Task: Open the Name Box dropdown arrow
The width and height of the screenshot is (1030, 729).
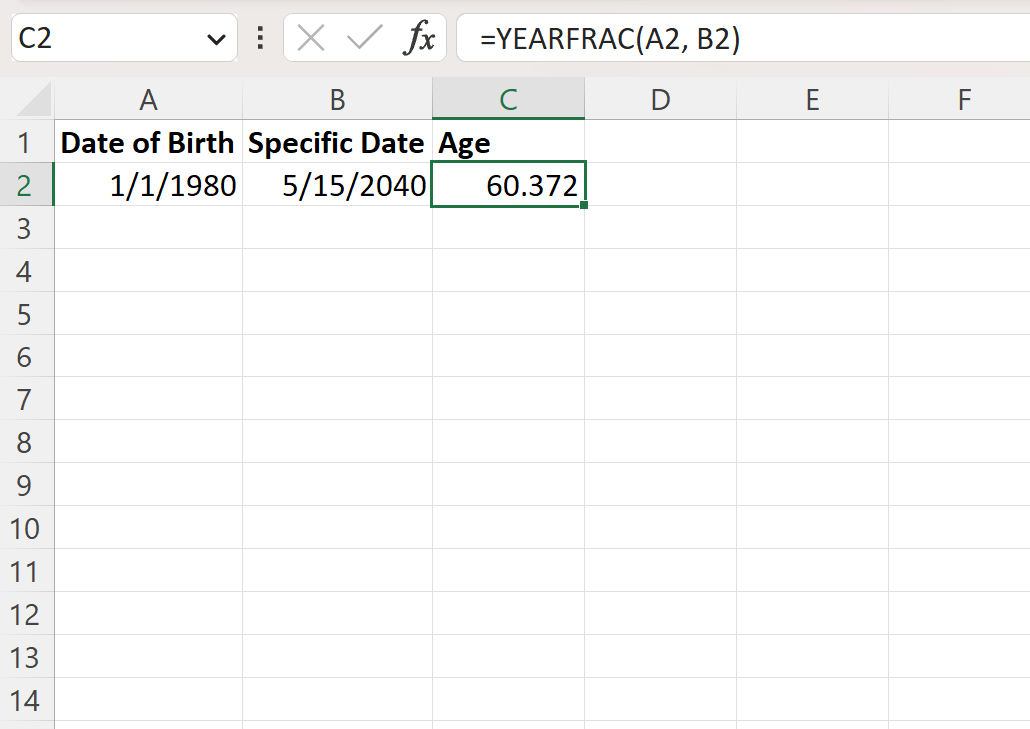Action: tap(215, 38)
